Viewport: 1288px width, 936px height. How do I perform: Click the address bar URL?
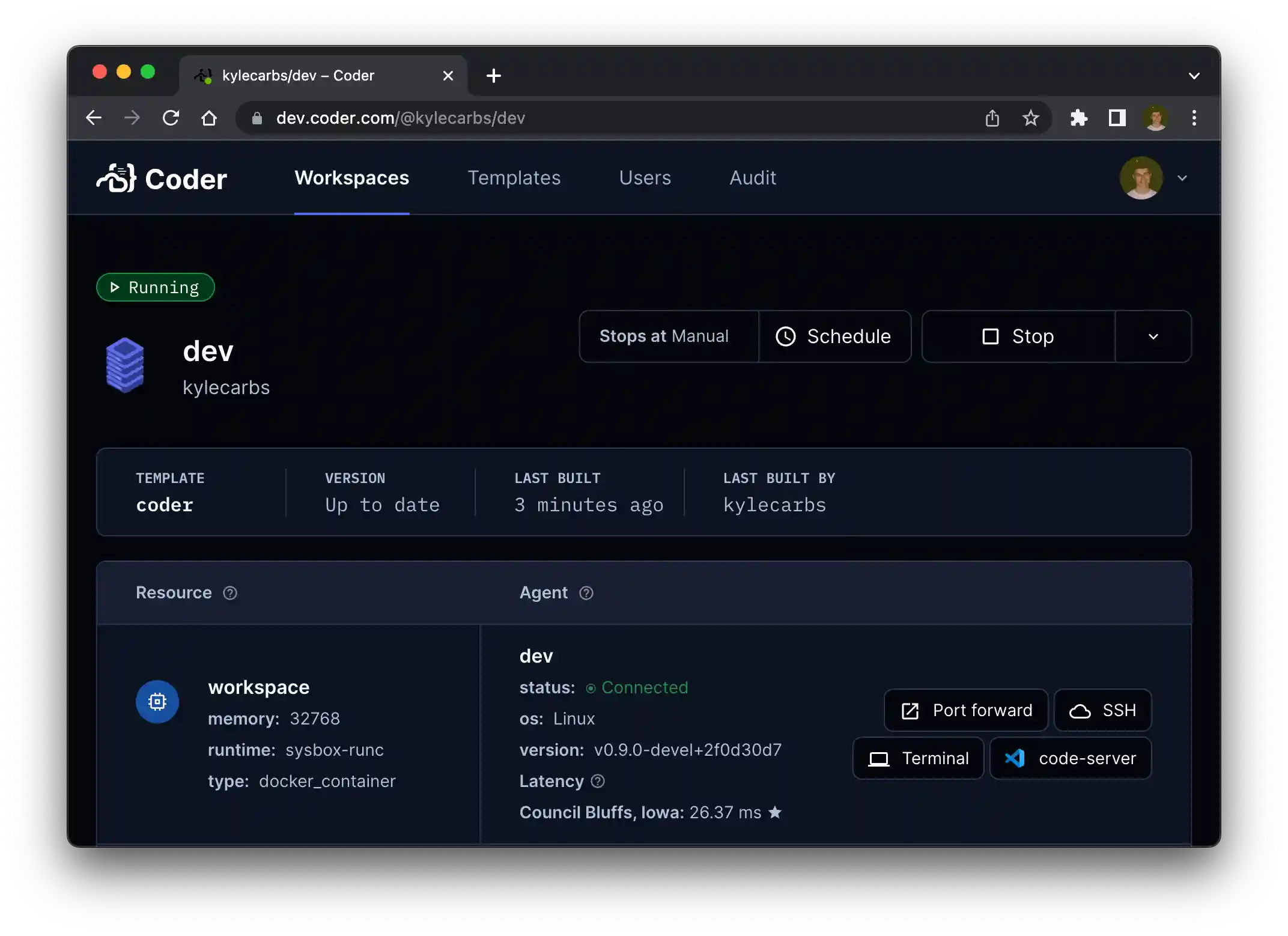(401, 118)
